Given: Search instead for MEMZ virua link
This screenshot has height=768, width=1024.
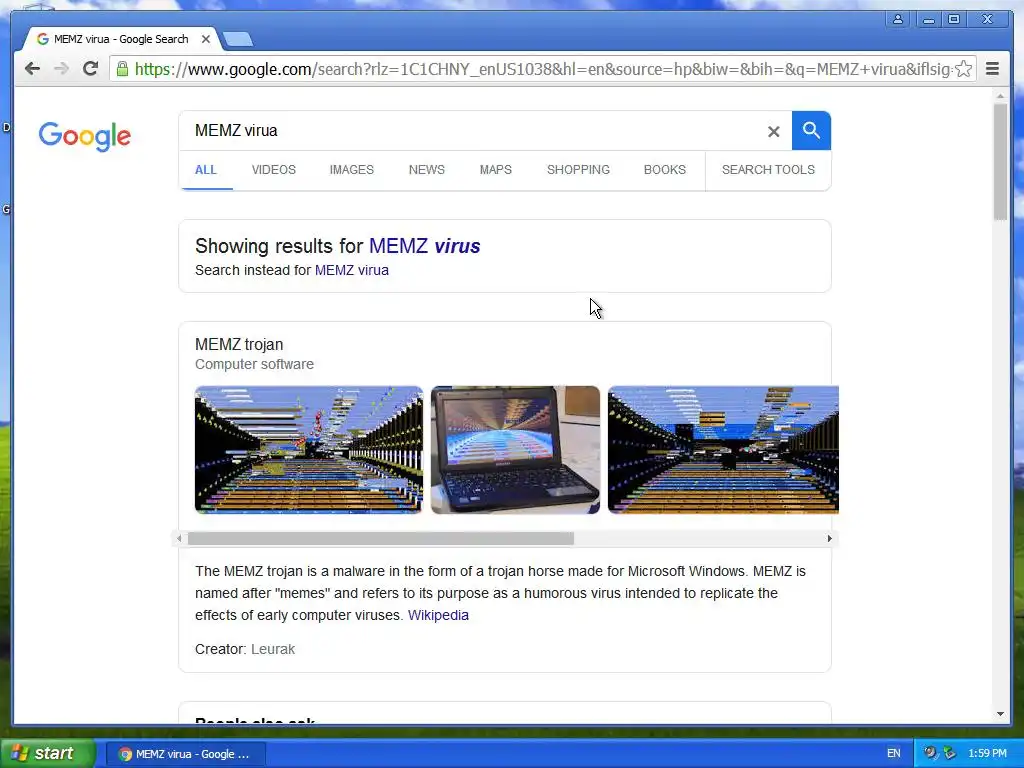Looking at the screenshot, I should 351,270.
